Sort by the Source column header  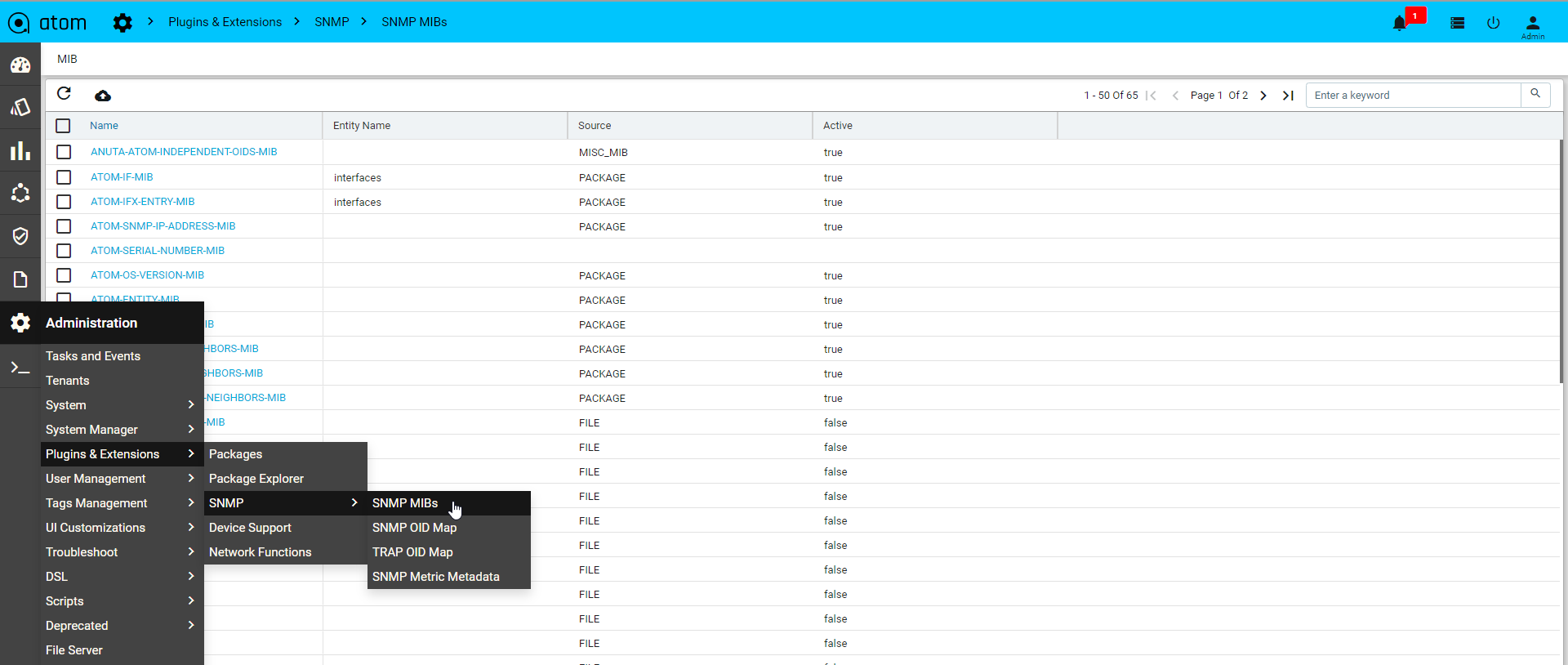coord(595,126)
